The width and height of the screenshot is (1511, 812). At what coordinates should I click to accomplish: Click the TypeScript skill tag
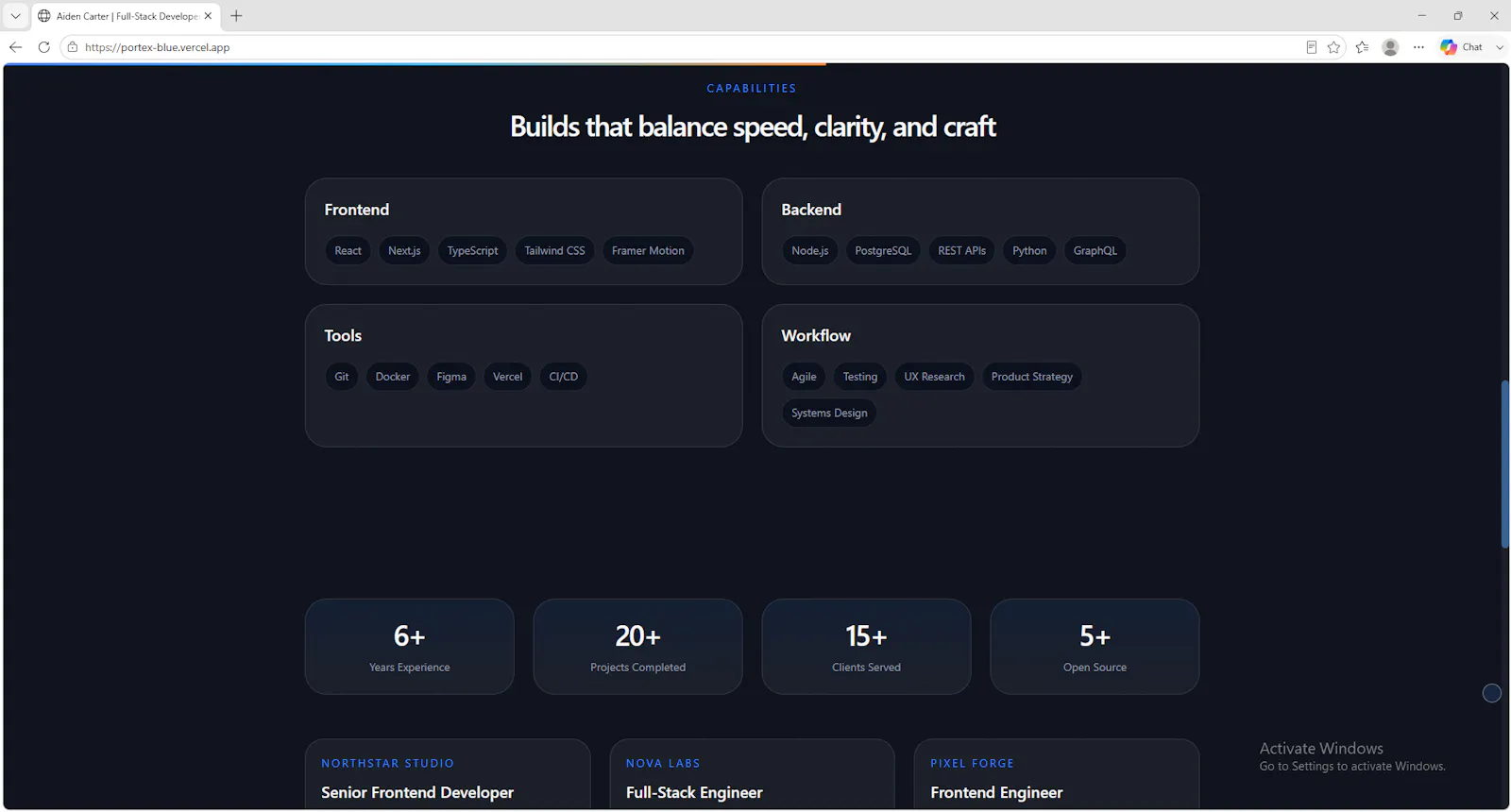point(472,250)
